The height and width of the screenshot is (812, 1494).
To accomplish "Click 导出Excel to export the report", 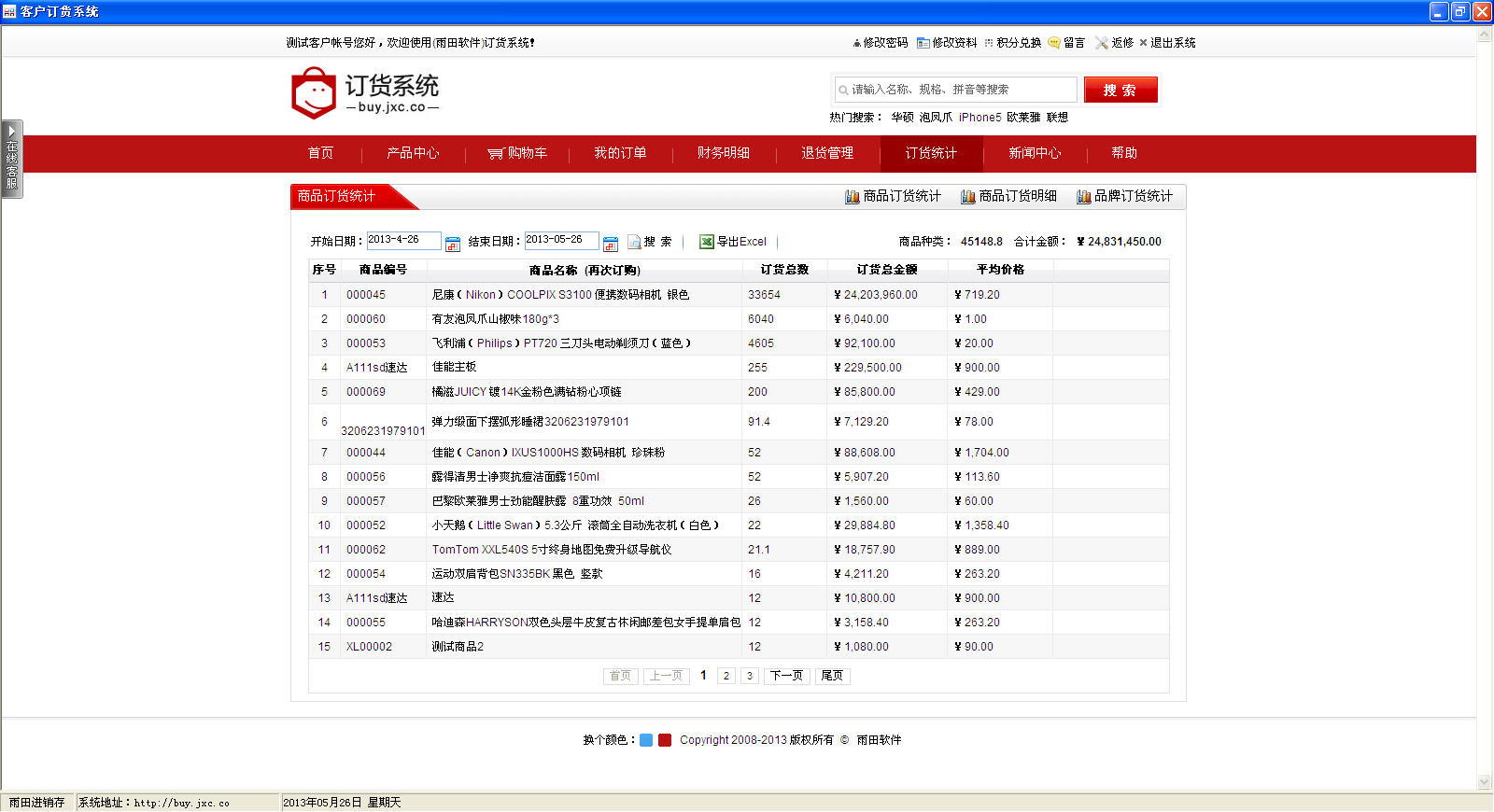I will pyautogui.click(x=733, y=242).
